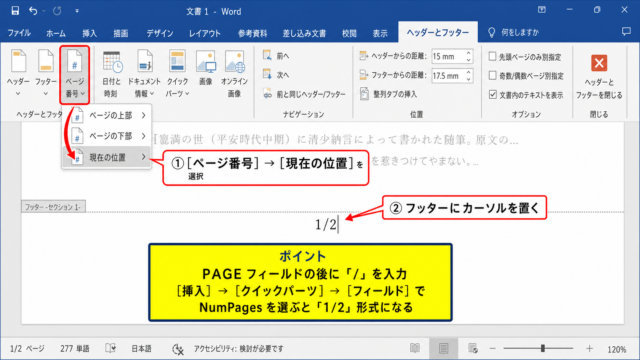Viewport: 640px width, 360px height.
Task: Click footer text 1/2 in document
Action: coord(326,224)
